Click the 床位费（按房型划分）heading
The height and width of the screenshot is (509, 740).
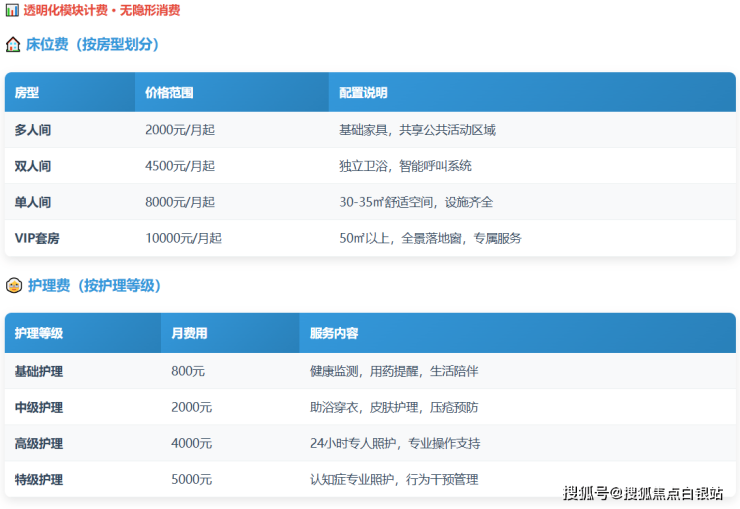(x=92, y=45)
